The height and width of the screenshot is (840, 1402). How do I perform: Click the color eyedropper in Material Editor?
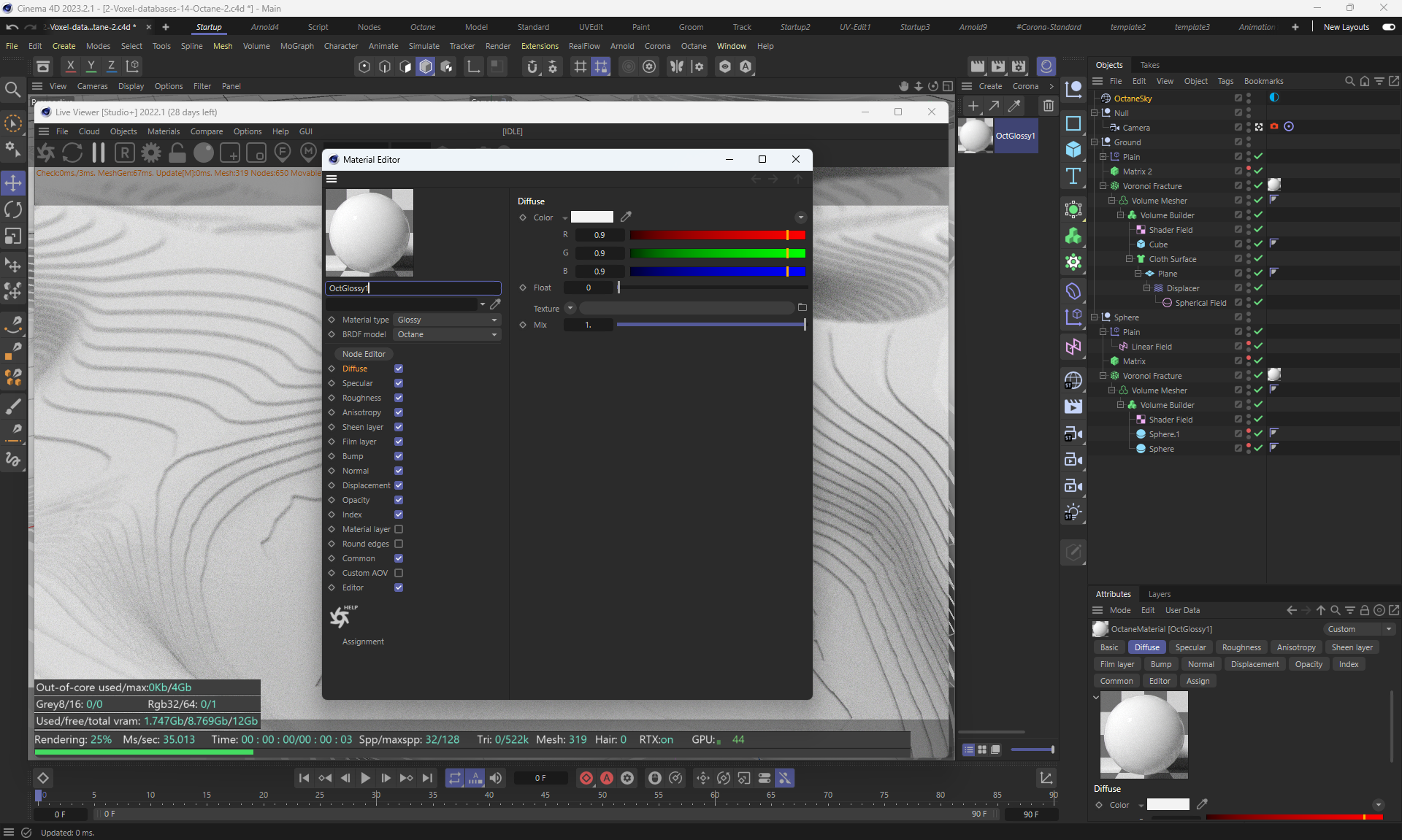[x=626, y=217]
